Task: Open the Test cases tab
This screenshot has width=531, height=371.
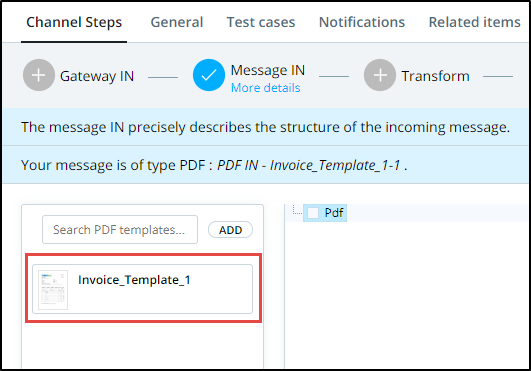Action: pos(261,22)
